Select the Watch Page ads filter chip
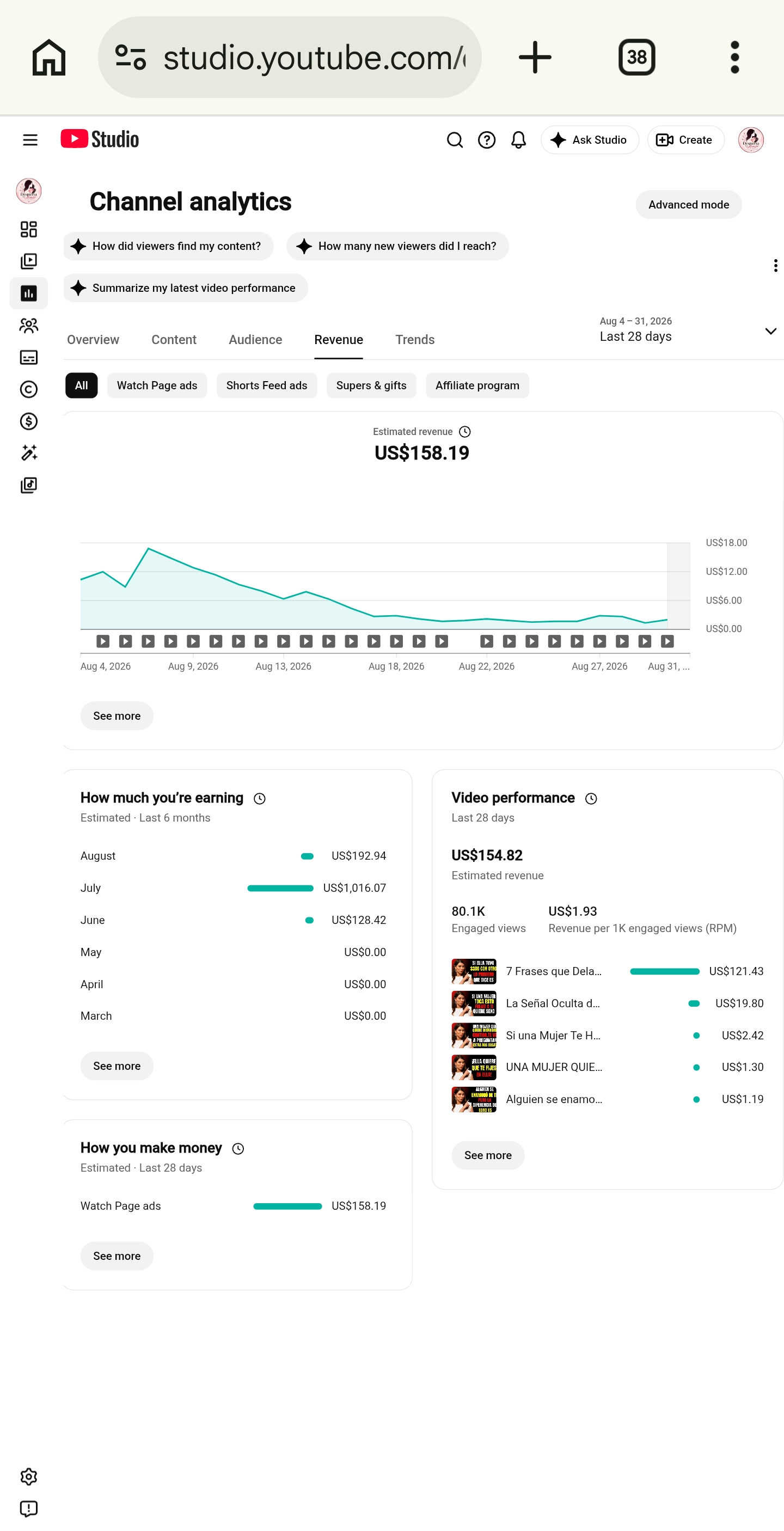 [157, 385]
